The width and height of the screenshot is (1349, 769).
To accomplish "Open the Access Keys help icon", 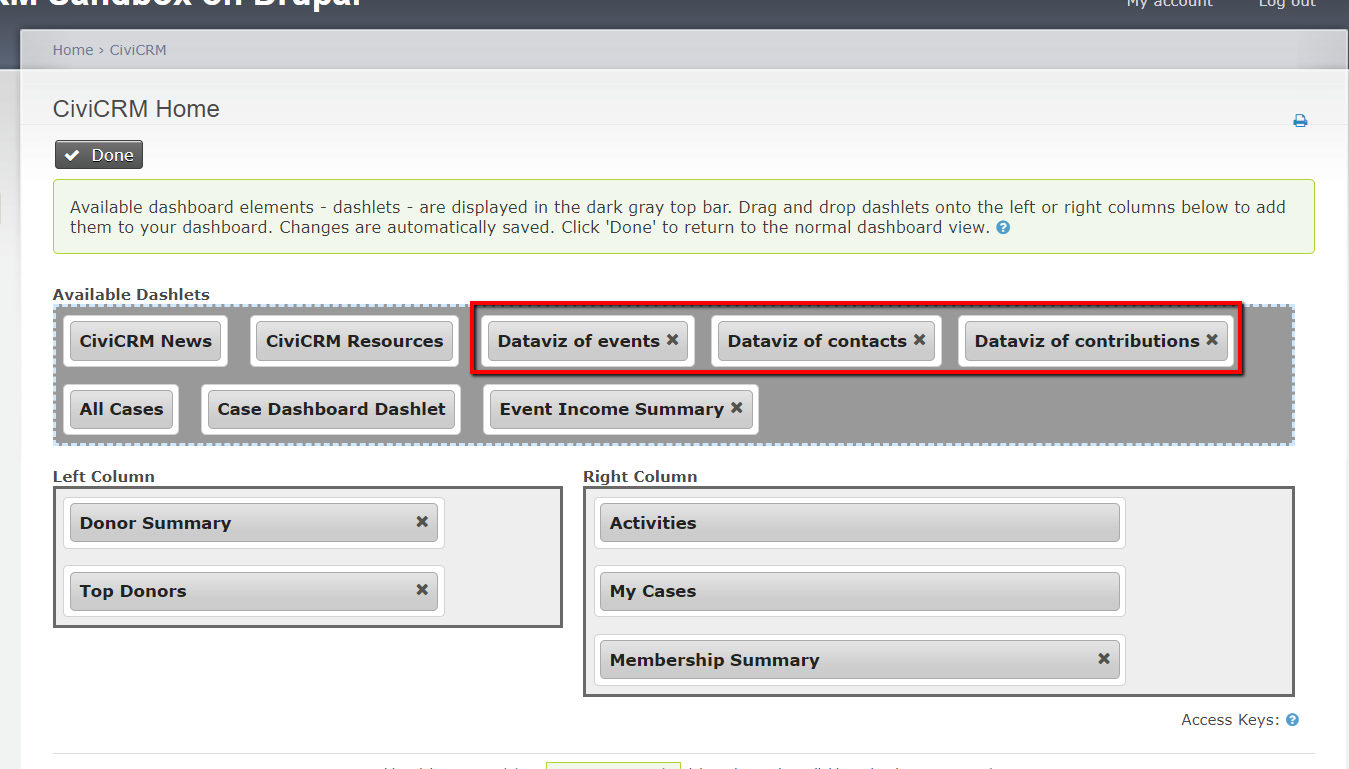I will click(1292, 720).
